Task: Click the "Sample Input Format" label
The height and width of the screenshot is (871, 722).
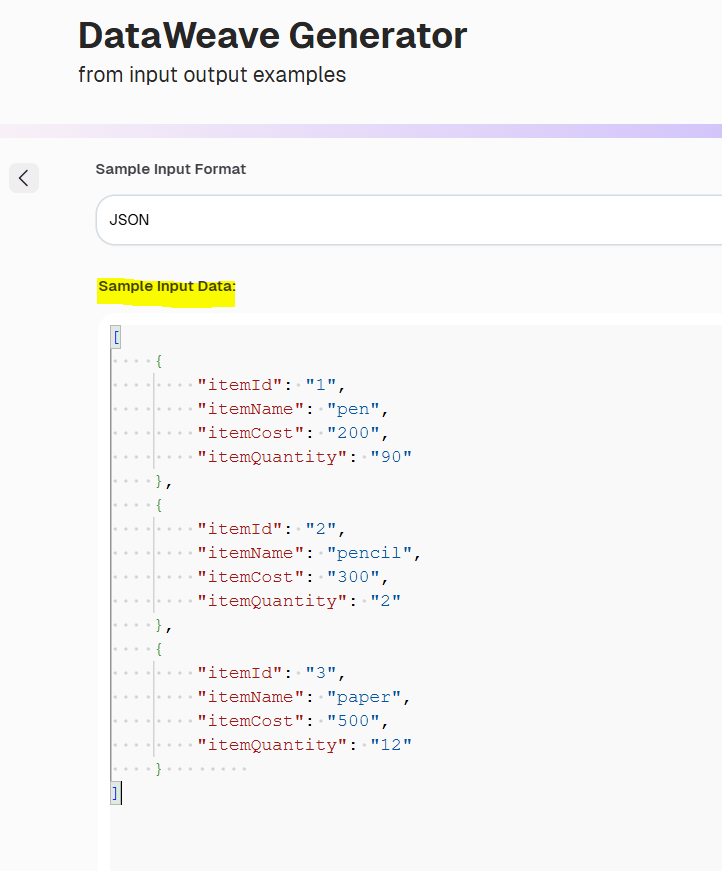Action: click(x=171, y=169)
